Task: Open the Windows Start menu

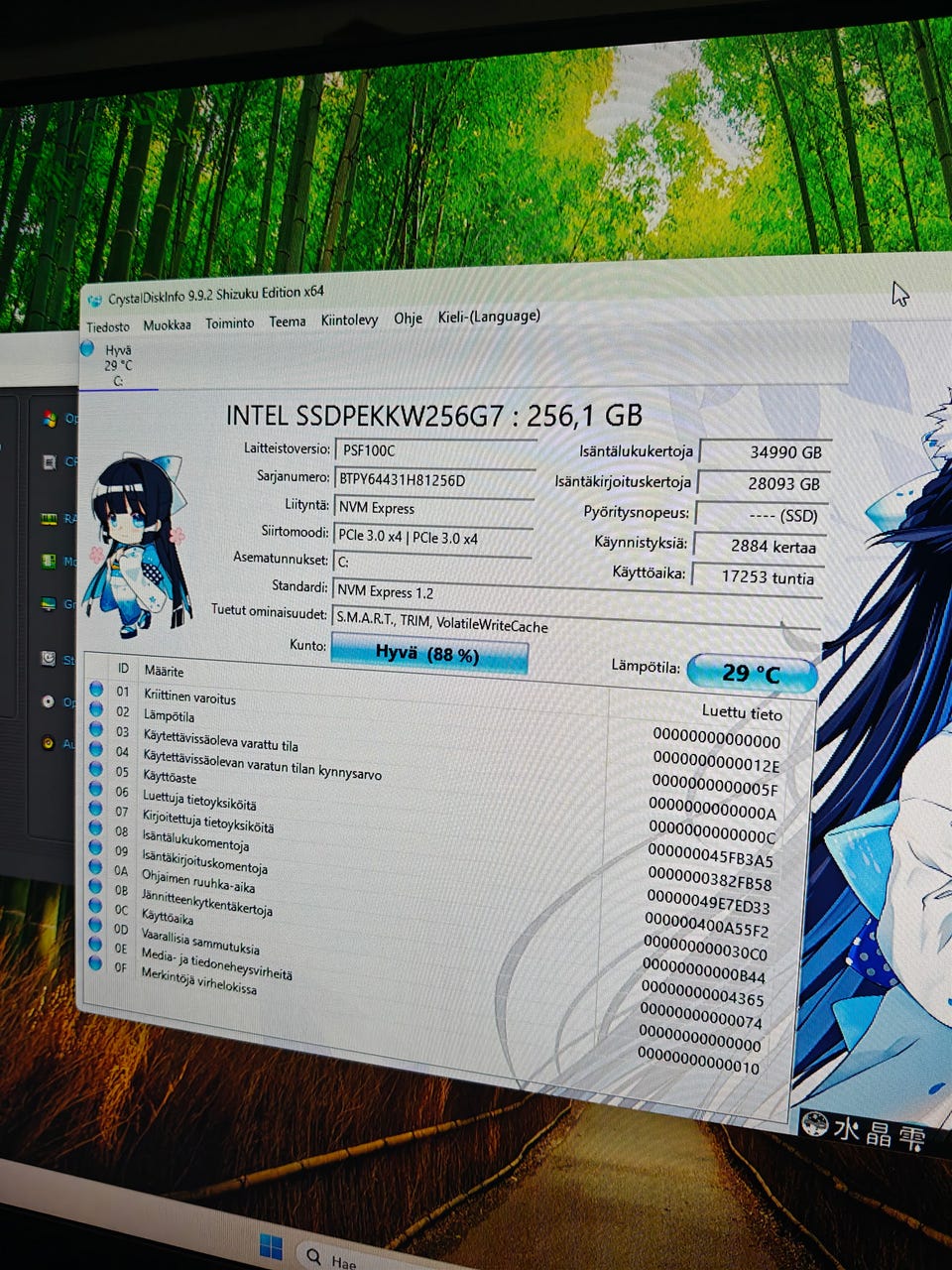Action: coord(271,1246)
